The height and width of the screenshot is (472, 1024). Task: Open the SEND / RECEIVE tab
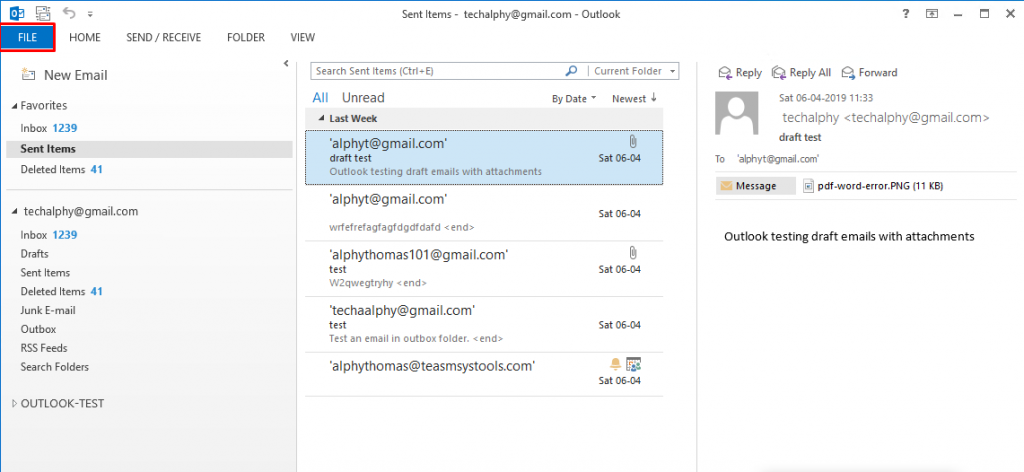point(164,37)
